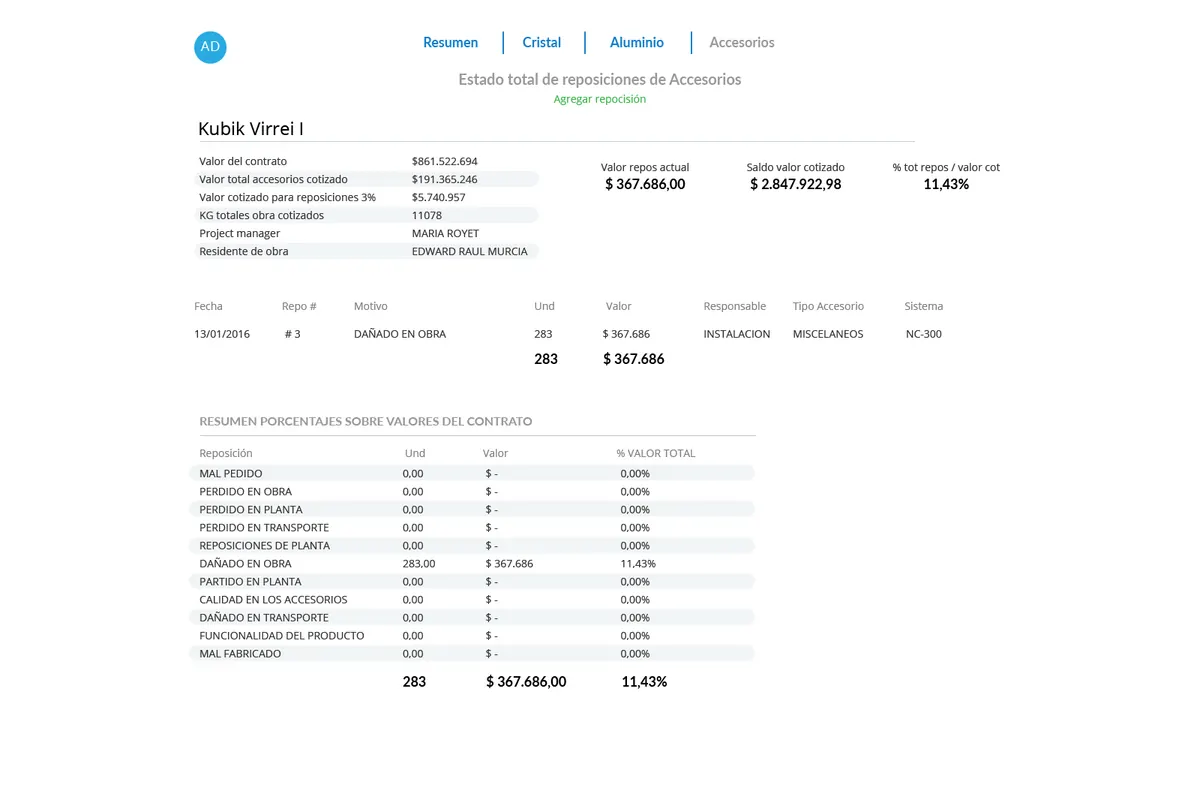Click the Responsable column header
This screenshot has width=1200, height=794.
click(735, 306)
